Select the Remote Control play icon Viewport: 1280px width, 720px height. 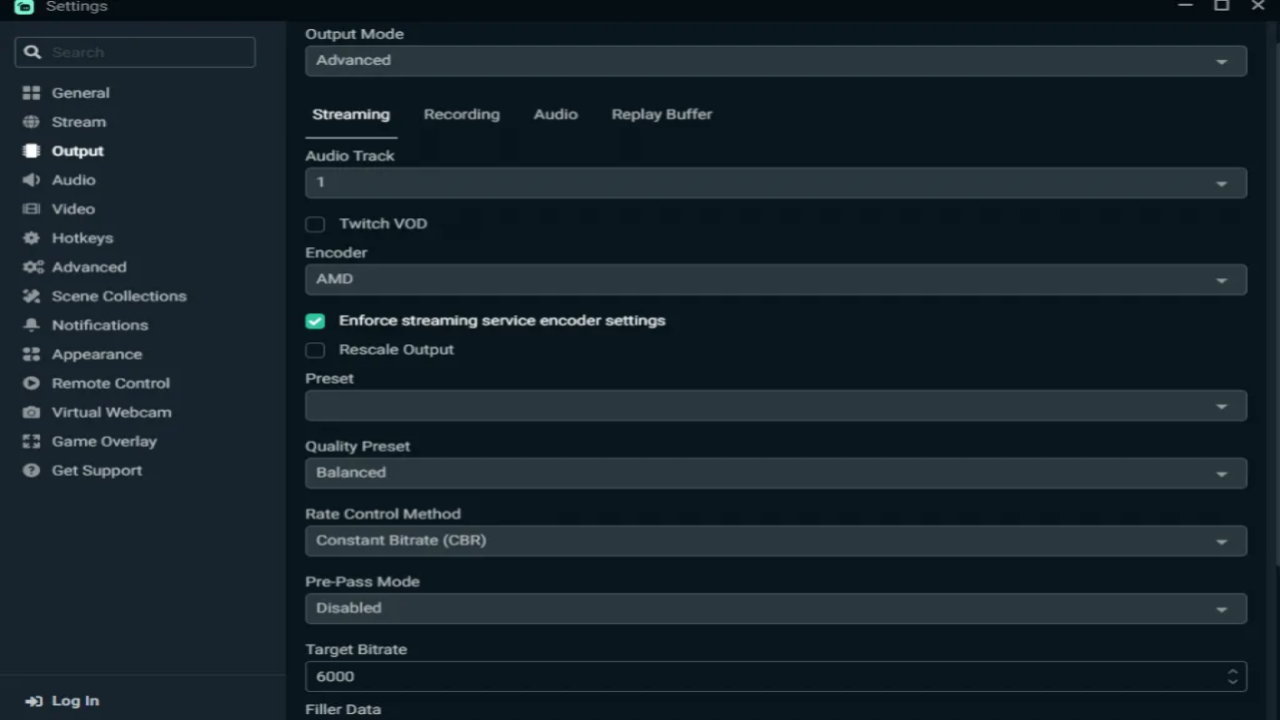click(x=32, y=383)
